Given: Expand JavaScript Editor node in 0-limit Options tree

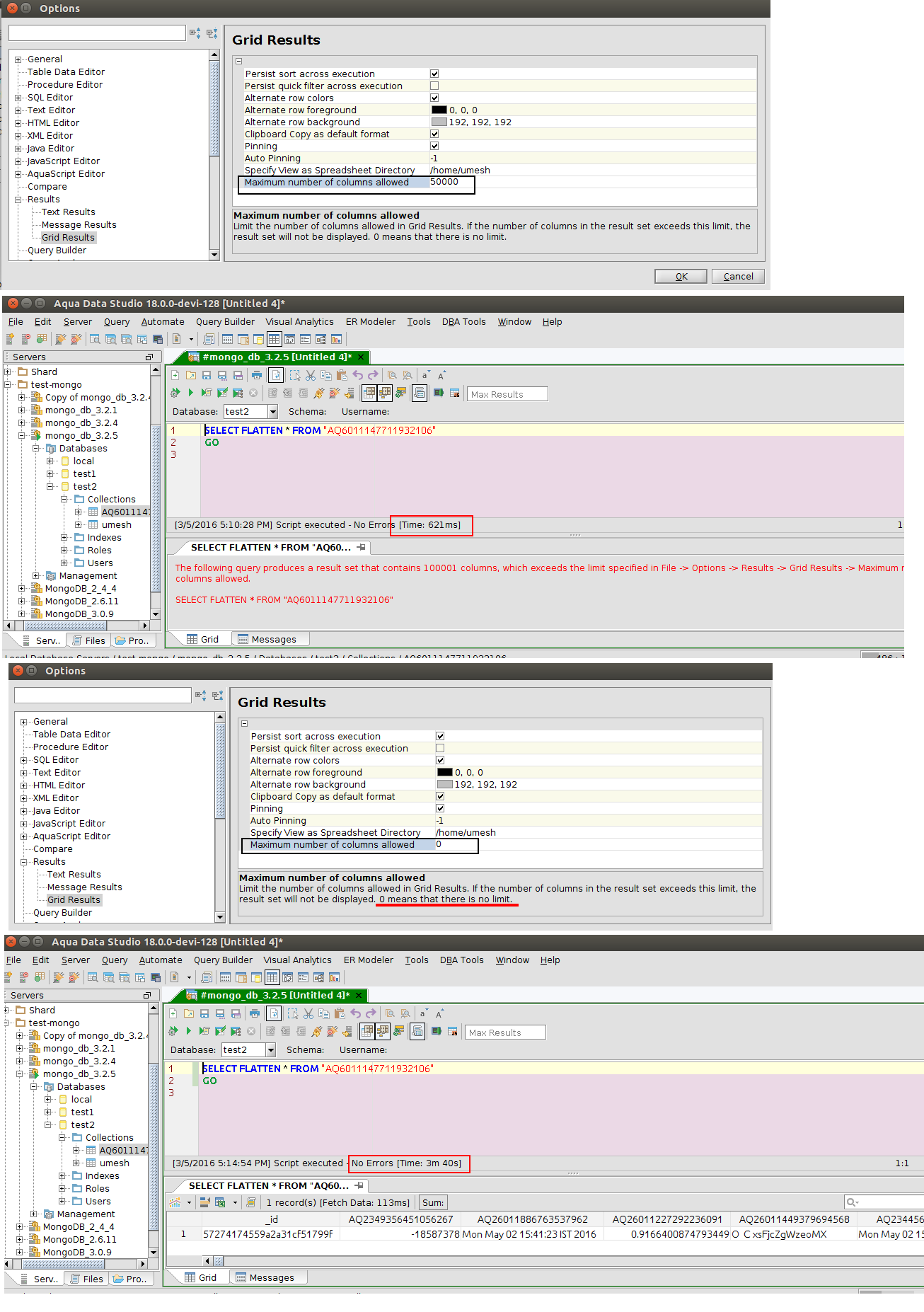Looking at the screenshot, I should click(24, 824).
